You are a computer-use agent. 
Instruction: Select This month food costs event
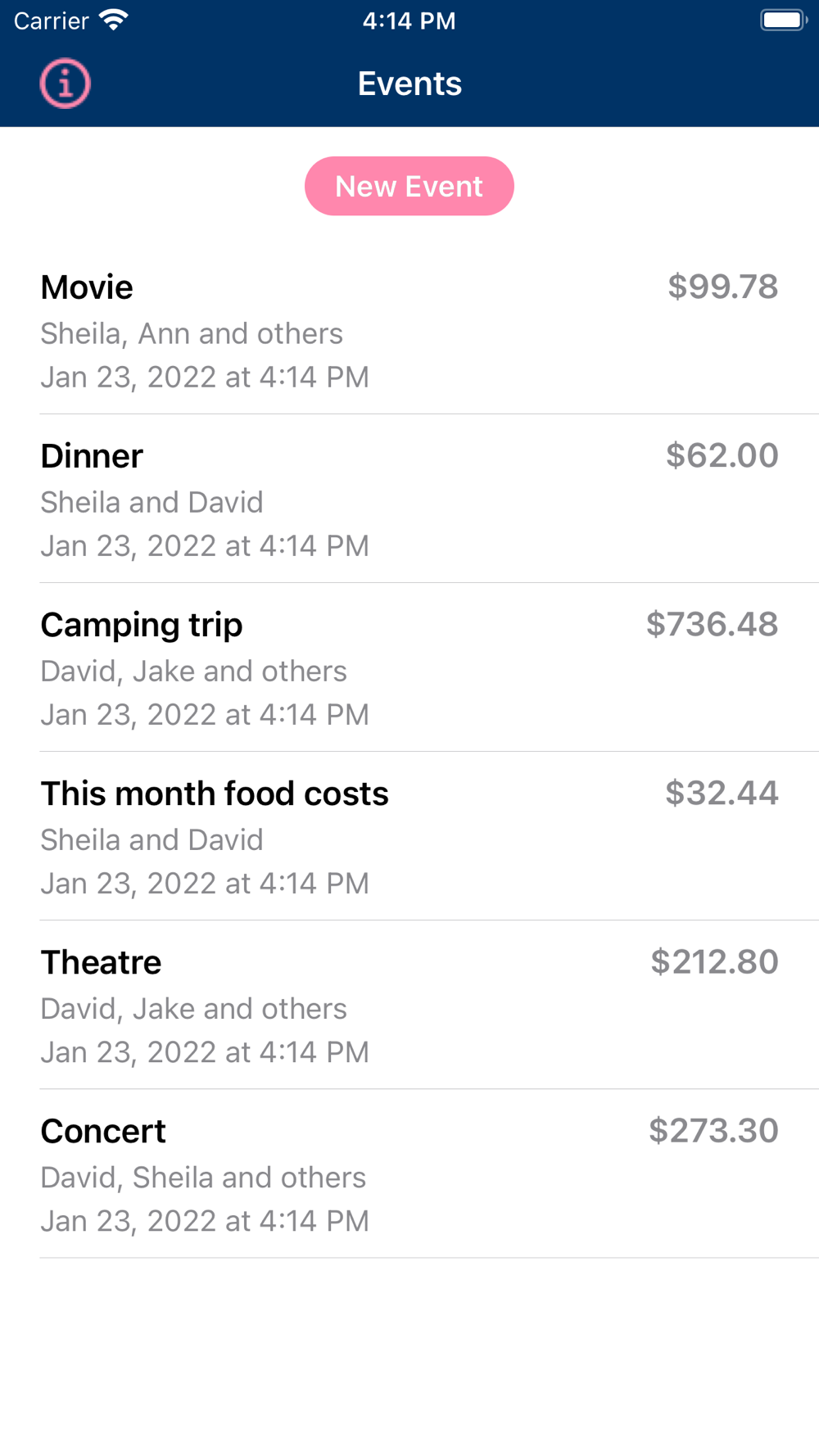tap(215, 794)
